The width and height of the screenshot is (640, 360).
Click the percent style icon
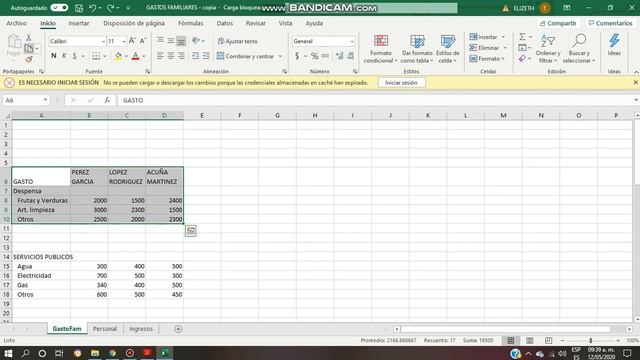(x=314, y=56)
